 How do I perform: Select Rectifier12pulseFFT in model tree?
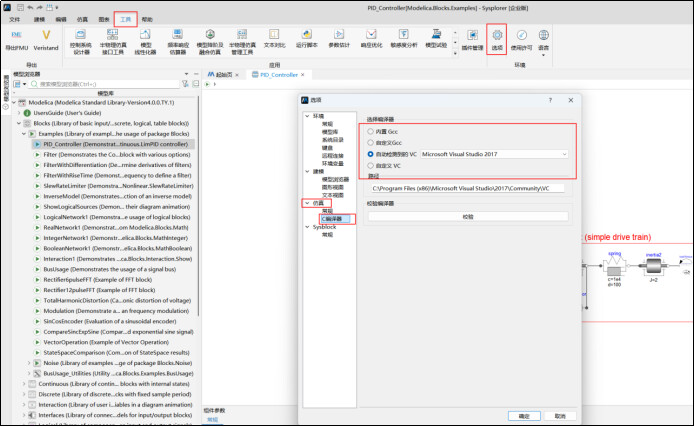[x=99, y=290]
